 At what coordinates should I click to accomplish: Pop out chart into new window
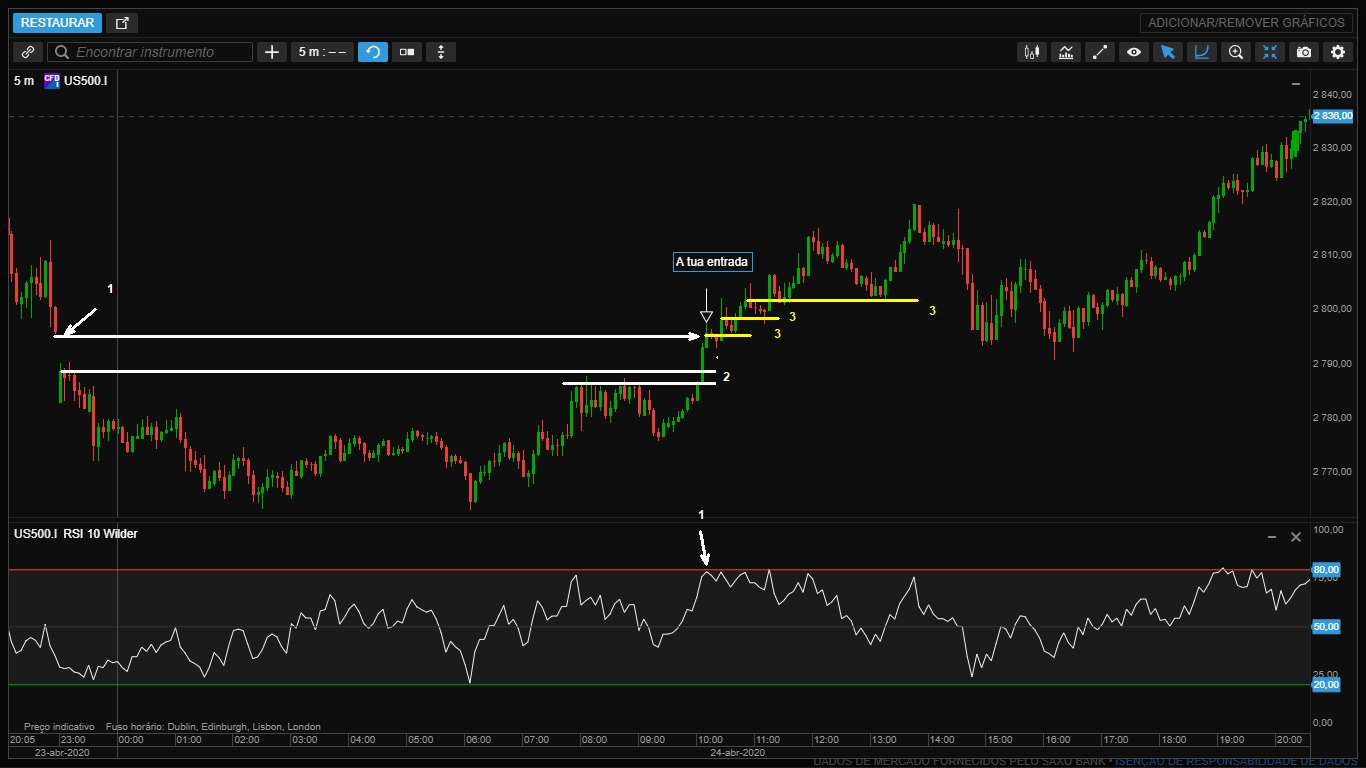click(122, 23)
